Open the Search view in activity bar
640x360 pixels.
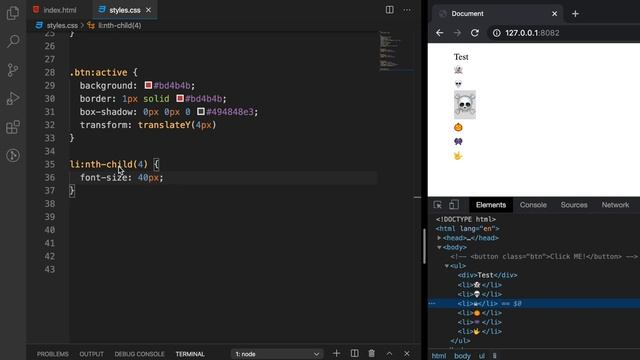click(13, 41)
